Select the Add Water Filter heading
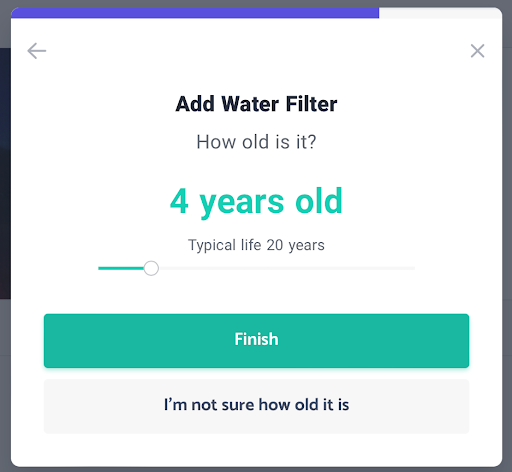This screenshot has width=512, height=472. tap(256, 104)
